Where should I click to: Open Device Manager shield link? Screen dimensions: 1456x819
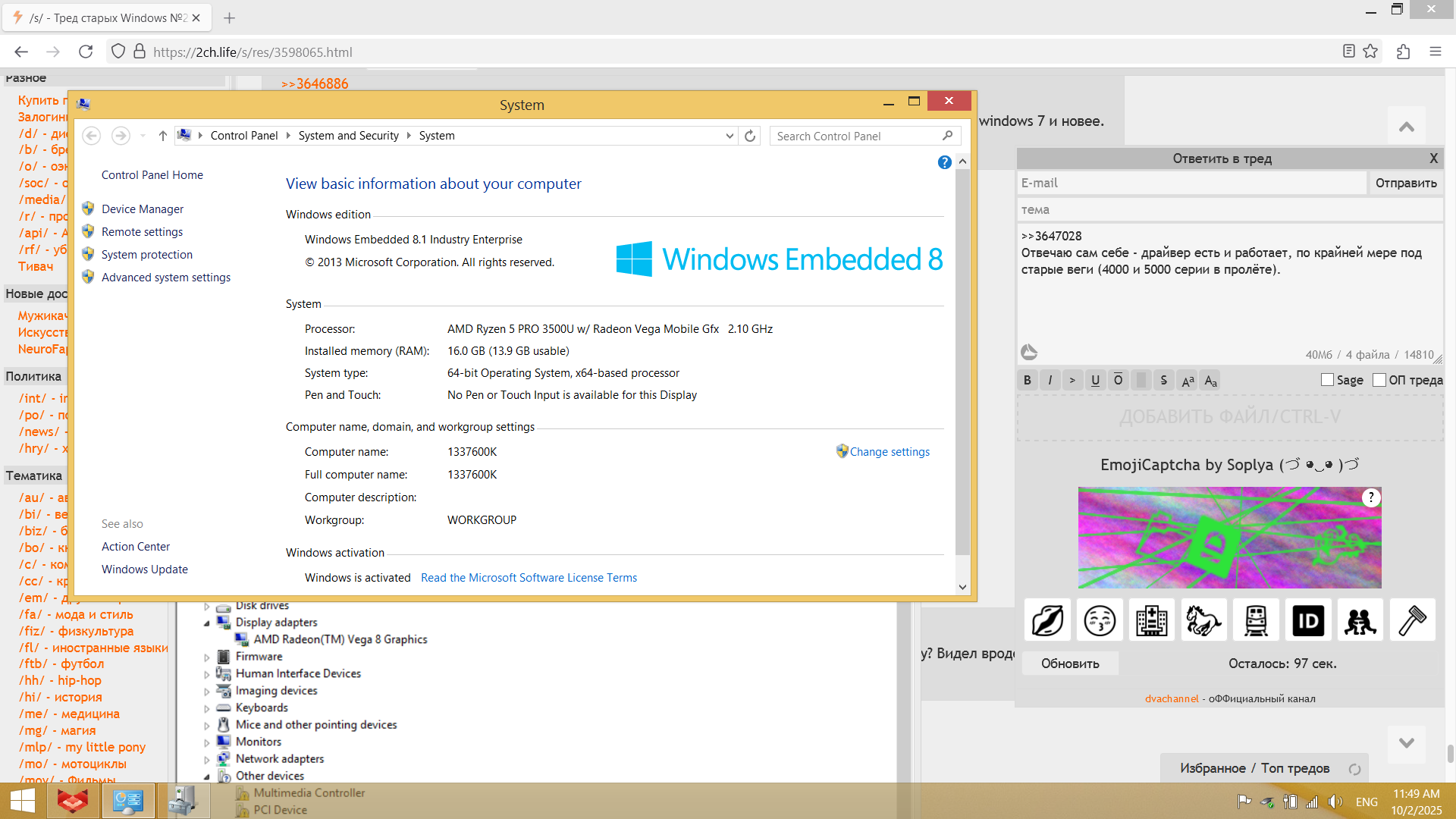click(143, 209)
